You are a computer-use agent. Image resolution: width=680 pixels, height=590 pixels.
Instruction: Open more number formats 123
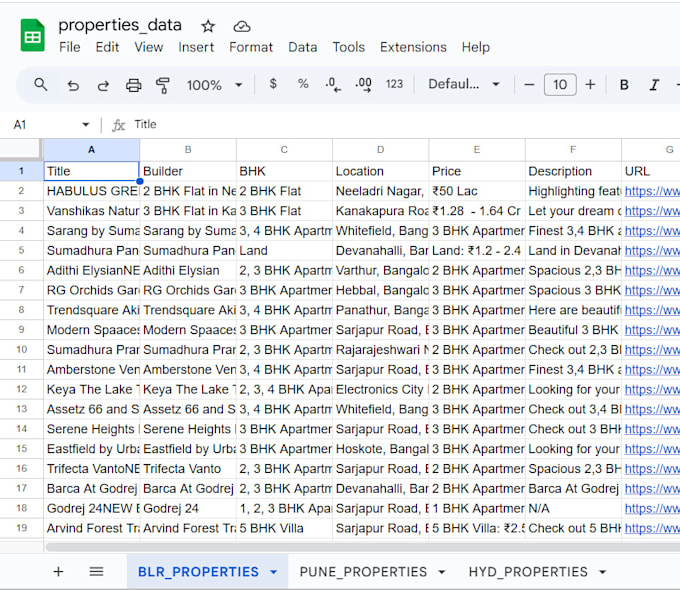pyautogui.click(x=394, y=84)
